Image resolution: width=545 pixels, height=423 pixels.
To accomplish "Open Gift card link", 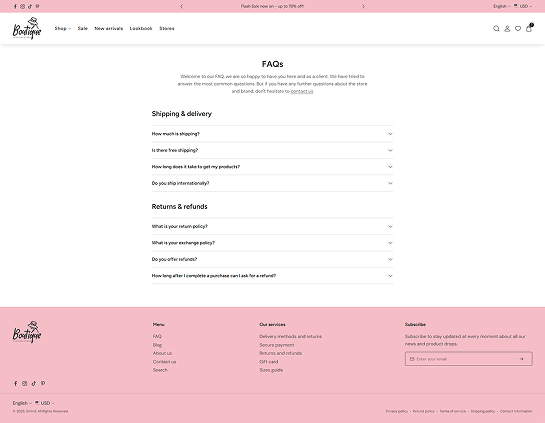I will tap(269, 362).
